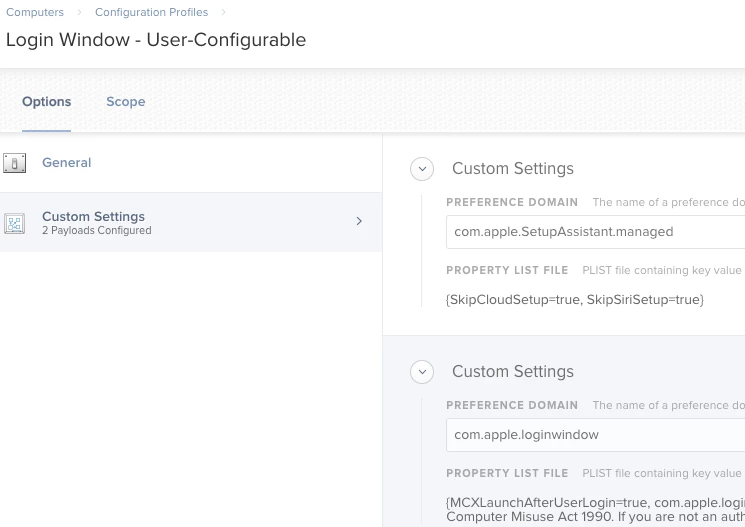
Task: Collapse the loginwindow Custom Settings section
Action: pyautogui.click(x=422, y=372)
